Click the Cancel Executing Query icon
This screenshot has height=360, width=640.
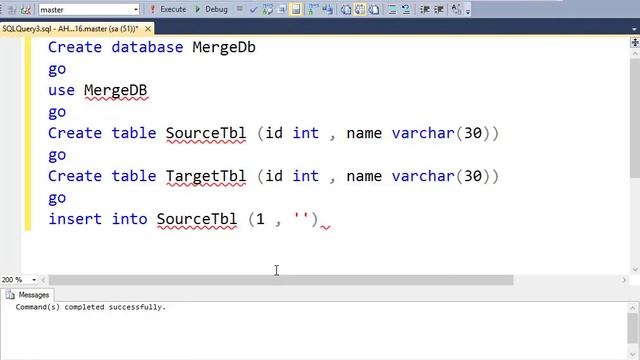240,9
